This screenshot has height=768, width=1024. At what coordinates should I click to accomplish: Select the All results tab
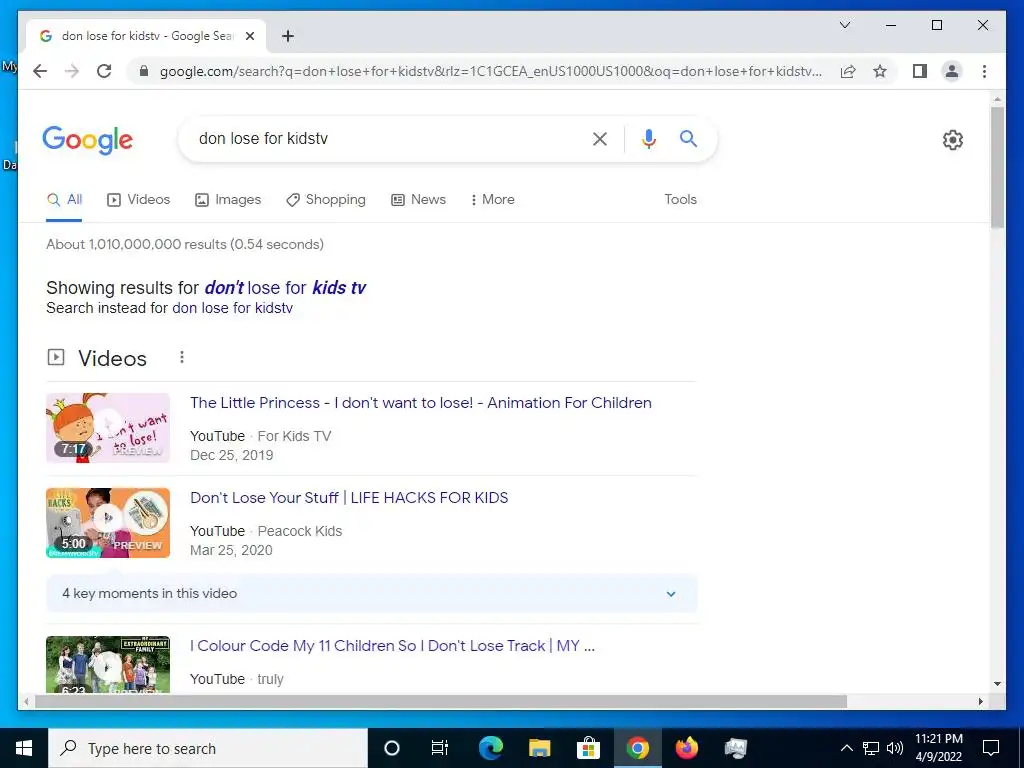[x=65, y=200]
